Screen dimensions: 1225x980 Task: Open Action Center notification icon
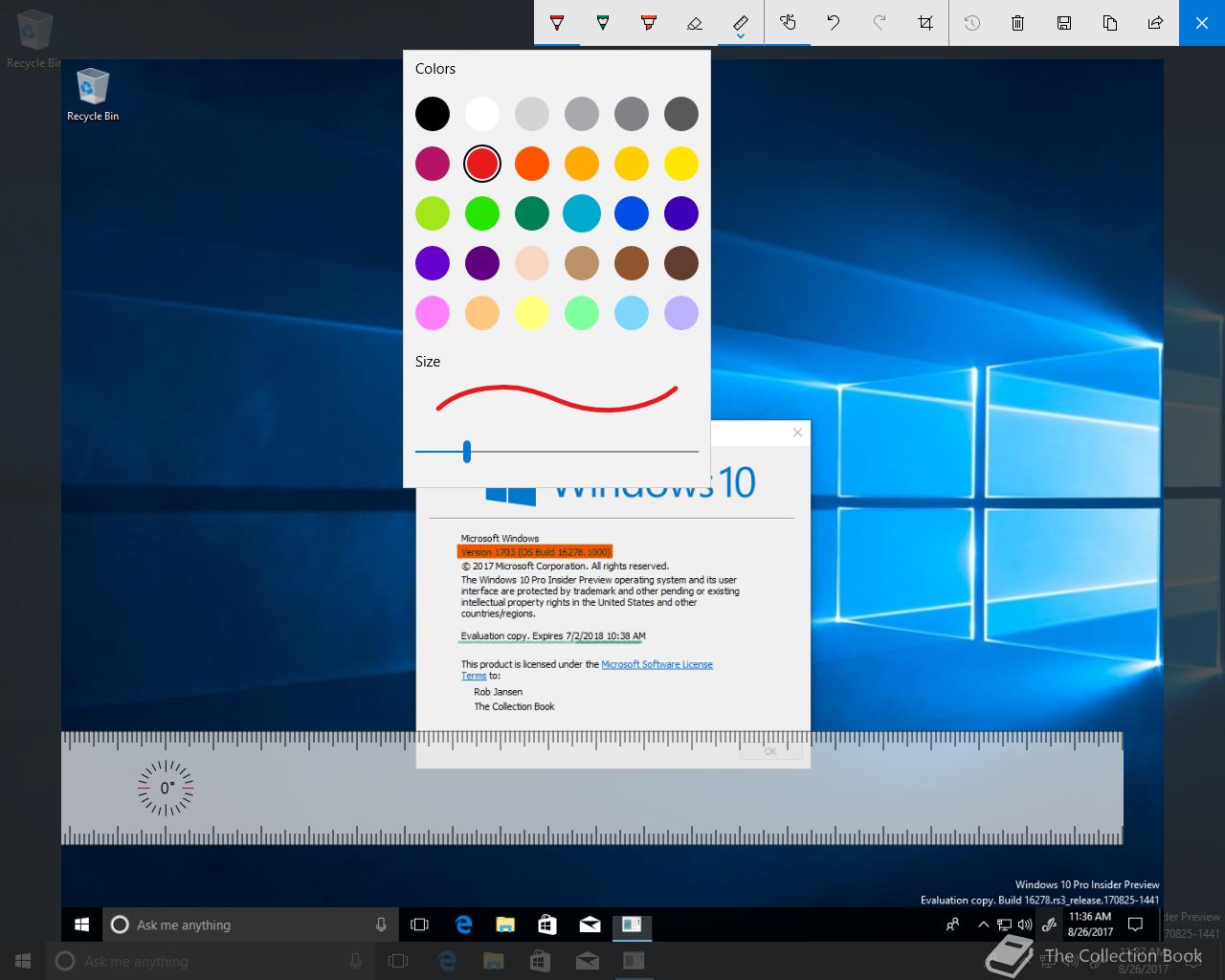coord(1136,924)
